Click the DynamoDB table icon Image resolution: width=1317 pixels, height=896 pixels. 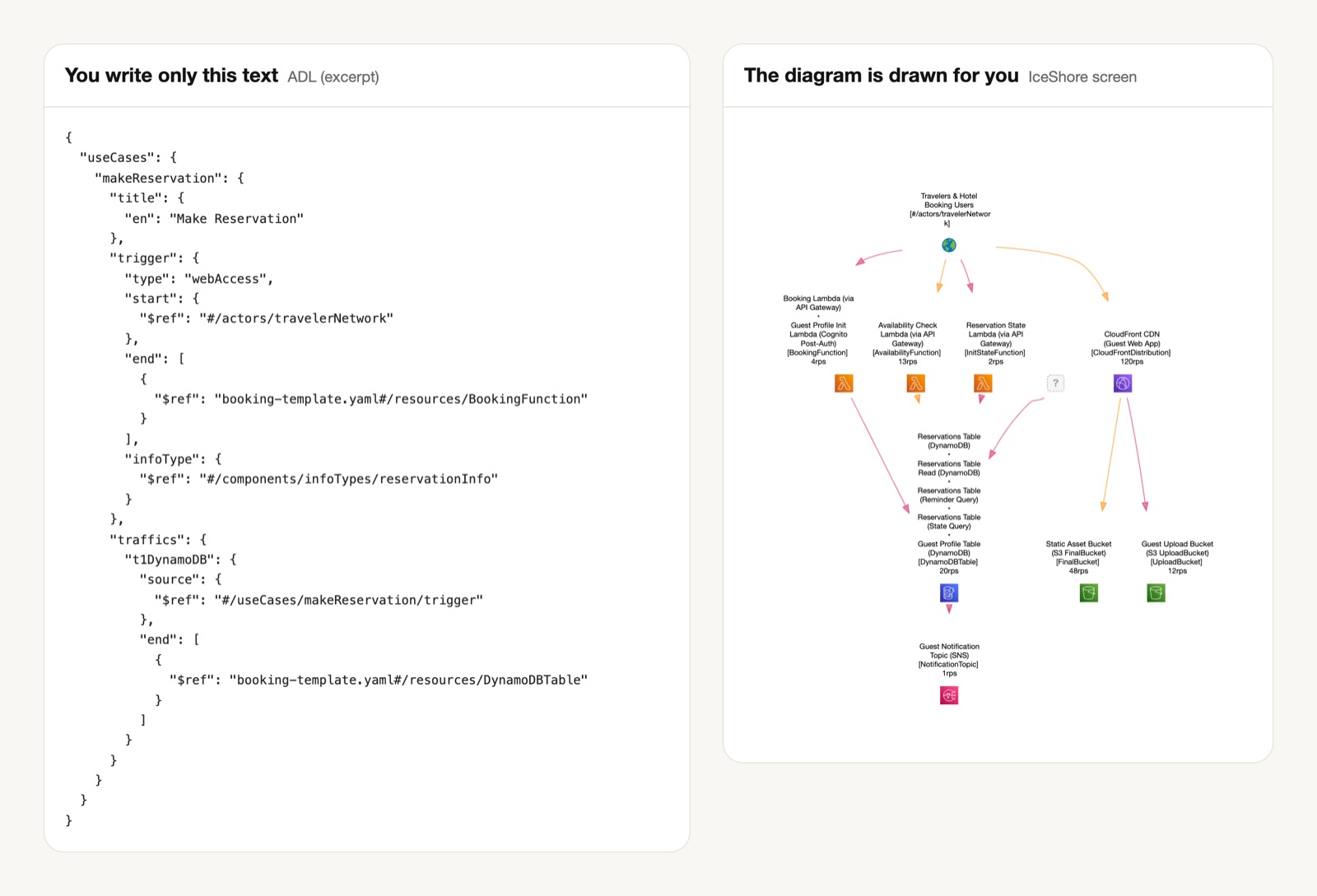pos(949,593)
